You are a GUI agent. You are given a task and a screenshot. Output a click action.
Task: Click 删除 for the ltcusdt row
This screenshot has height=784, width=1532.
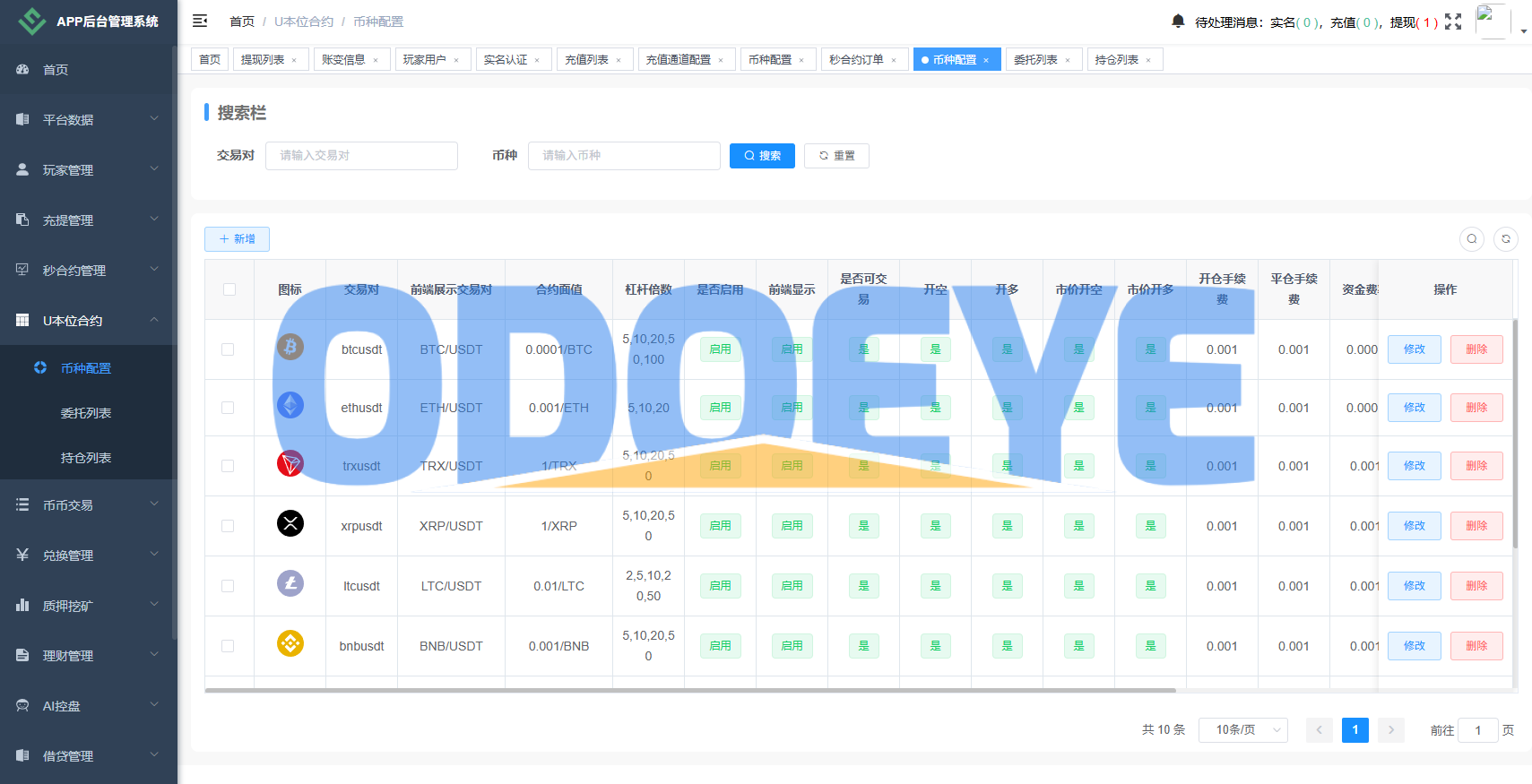tap(1476, 586)
